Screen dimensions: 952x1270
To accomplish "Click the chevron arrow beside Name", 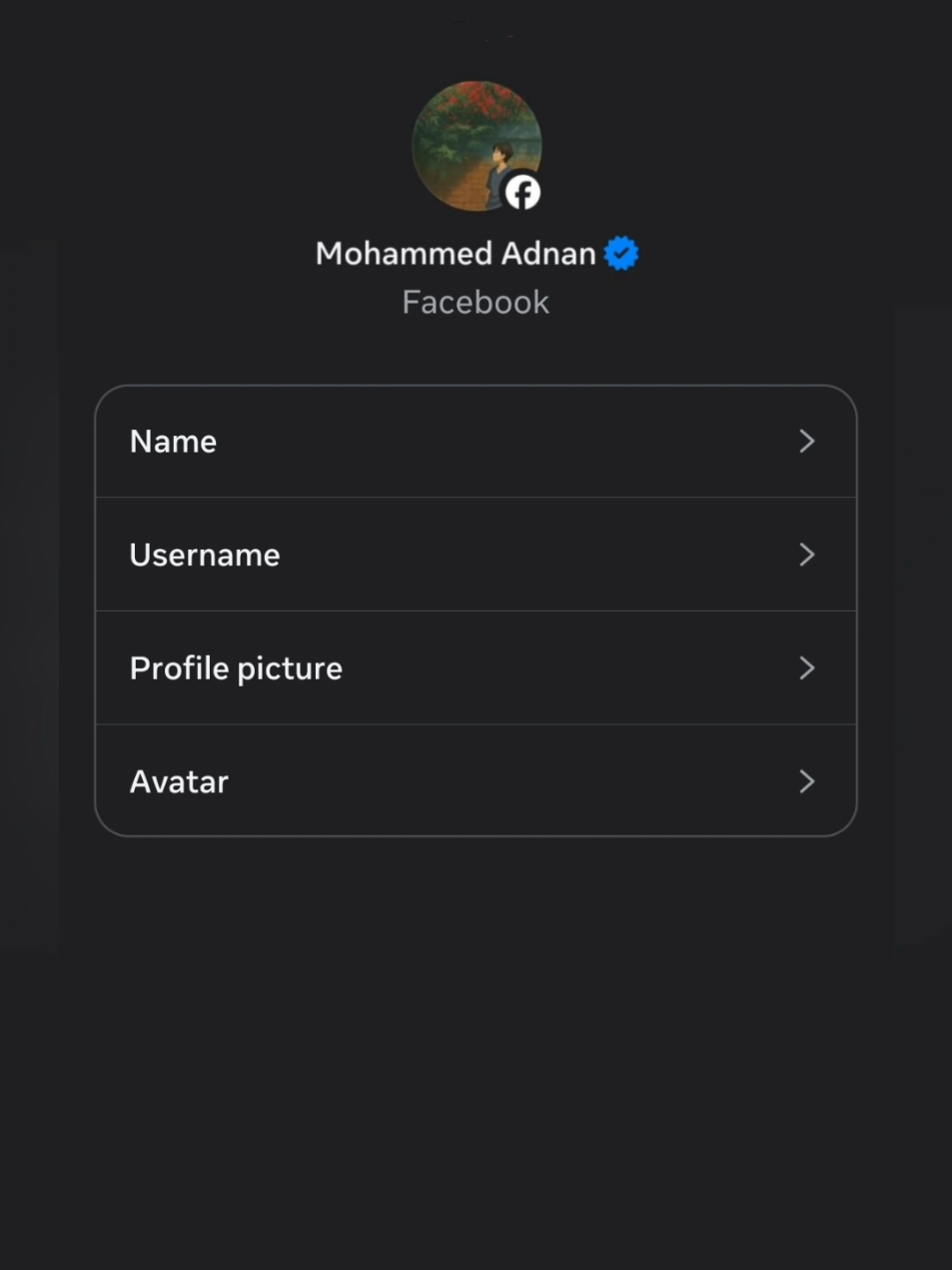I will point(807,441).
